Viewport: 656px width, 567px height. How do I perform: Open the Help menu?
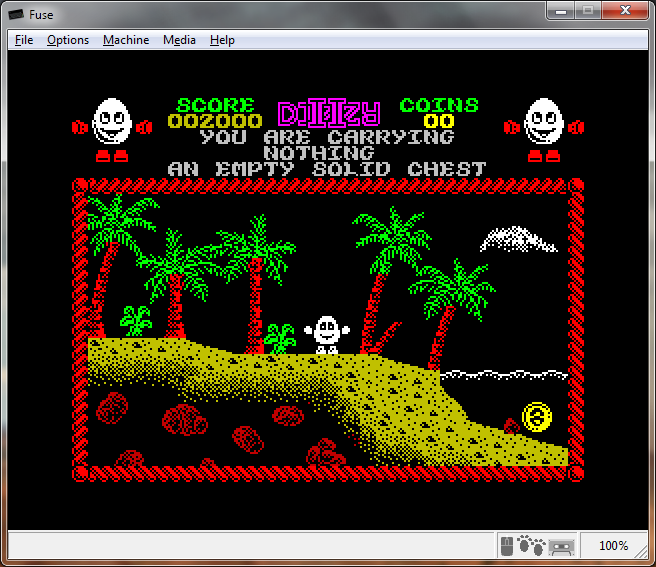(x=222, y=40)
